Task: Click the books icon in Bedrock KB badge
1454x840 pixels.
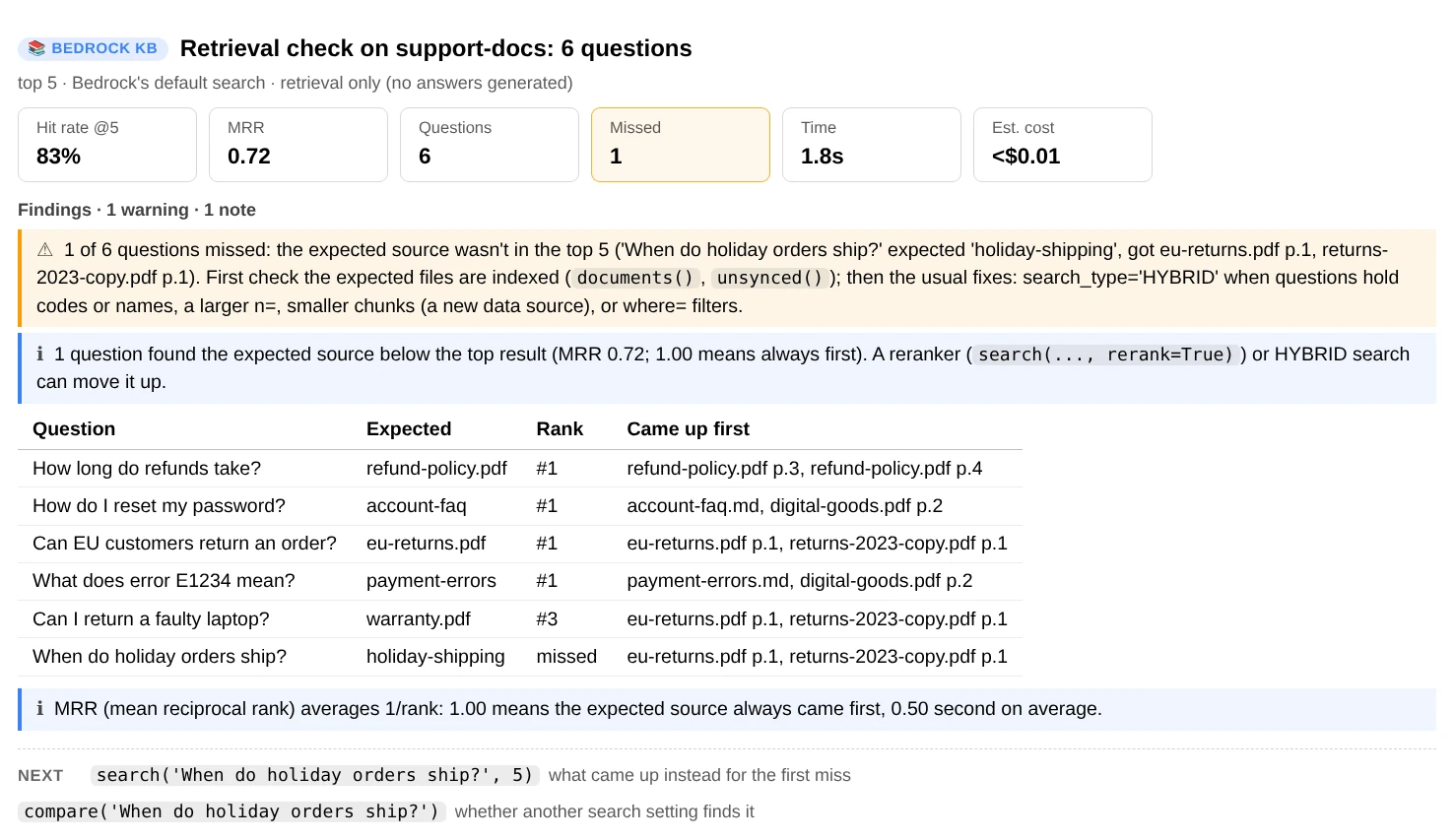Action: pos(36,48)
